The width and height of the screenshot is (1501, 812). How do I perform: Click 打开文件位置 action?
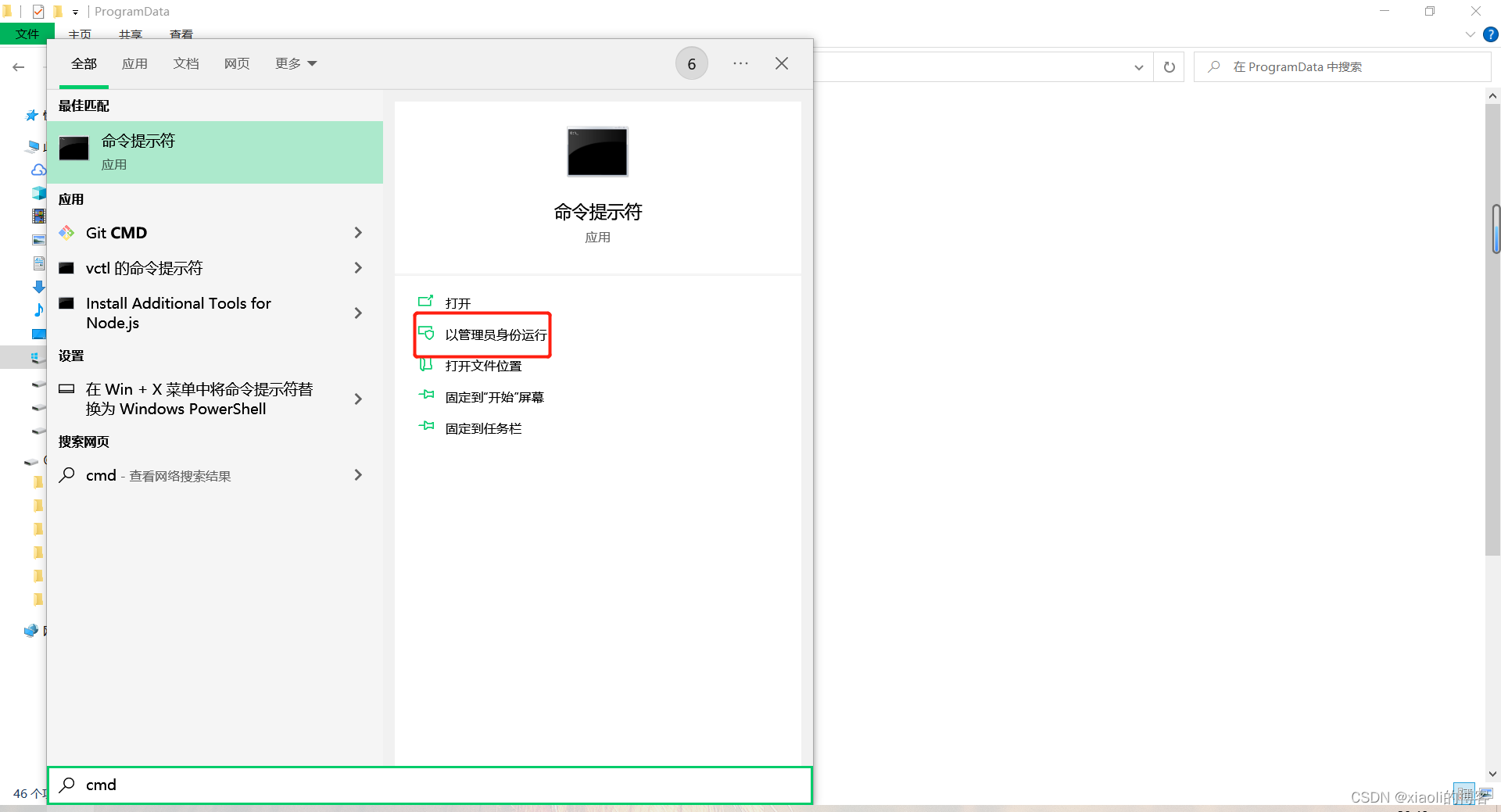tap(483, 366)
